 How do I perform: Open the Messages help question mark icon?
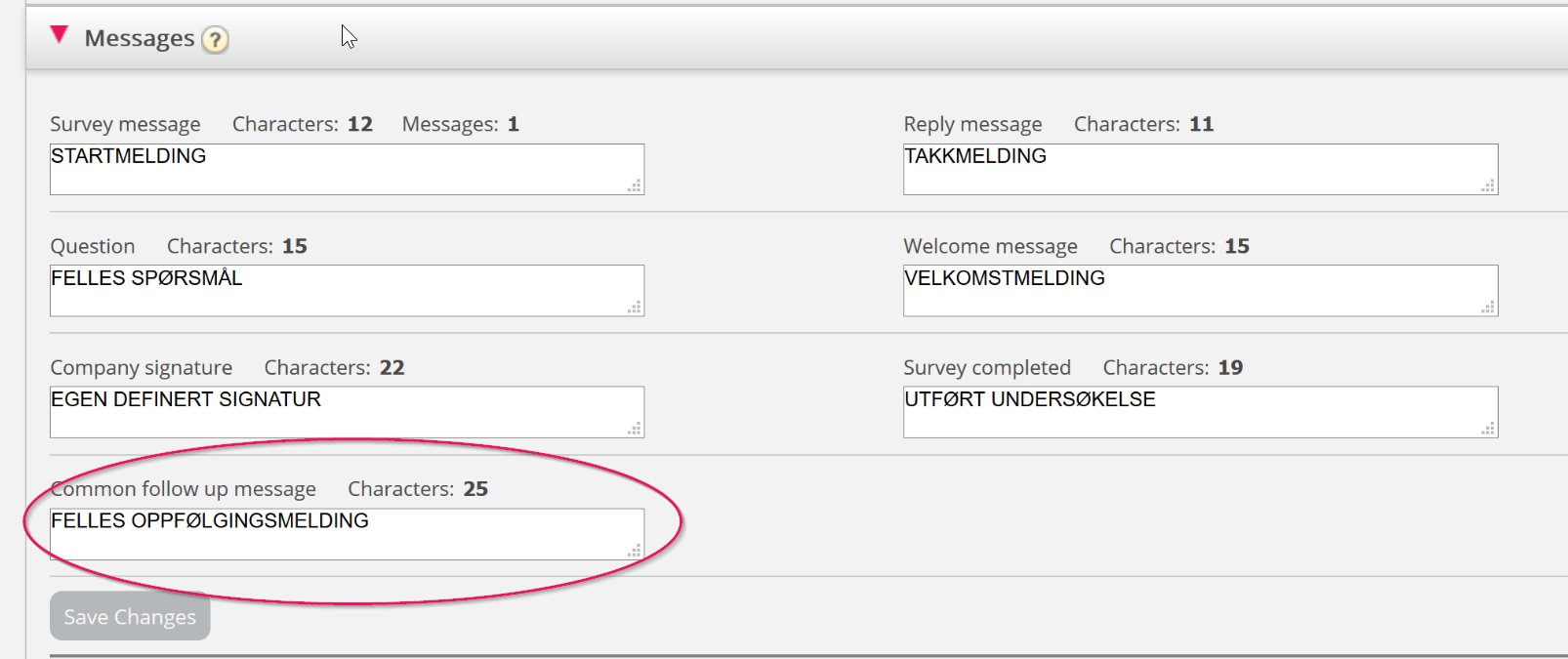click(x=215, y=40)
